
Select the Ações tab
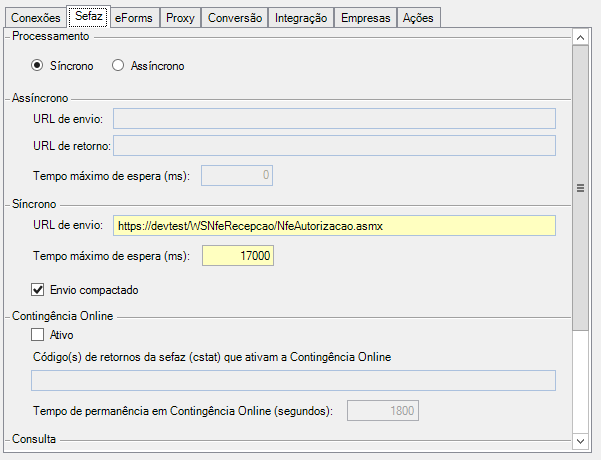pos(418,18)
